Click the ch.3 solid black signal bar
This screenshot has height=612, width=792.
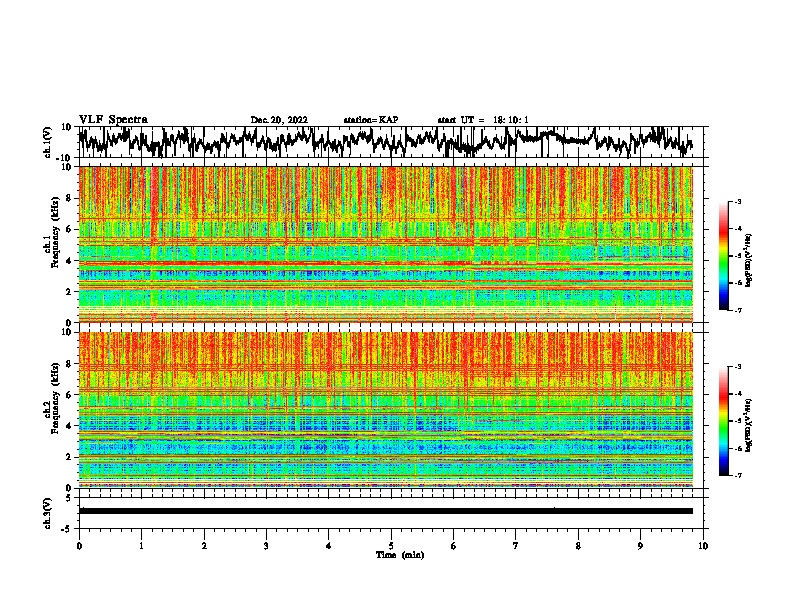[385, 511]
